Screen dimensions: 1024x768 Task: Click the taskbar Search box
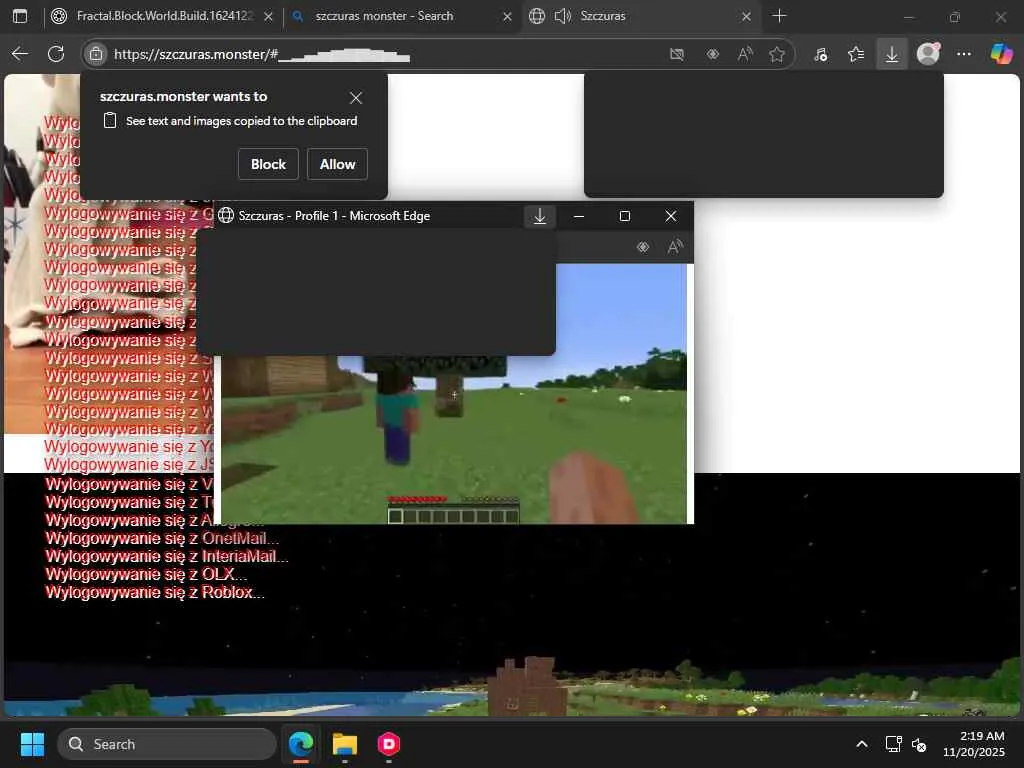click(x=167, y=744)
